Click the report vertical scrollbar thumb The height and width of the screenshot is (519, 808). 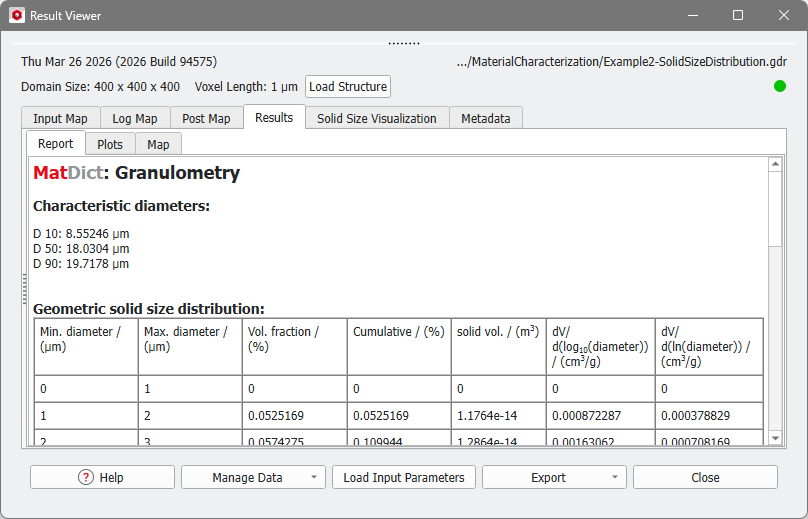pyautogui.click(x=775, y=209)
